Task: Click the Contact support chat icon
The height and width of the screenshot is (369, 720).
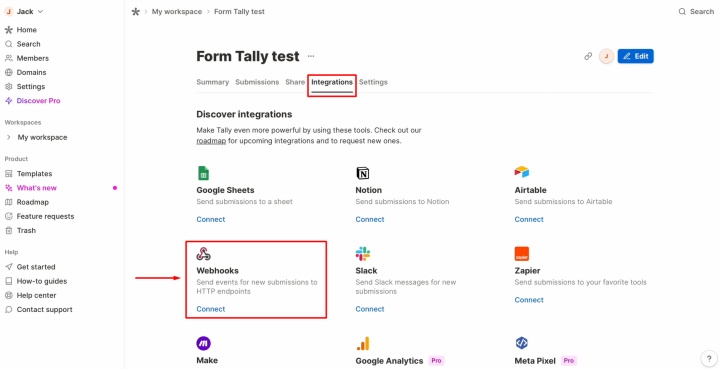Action: [x=8, y=310]
